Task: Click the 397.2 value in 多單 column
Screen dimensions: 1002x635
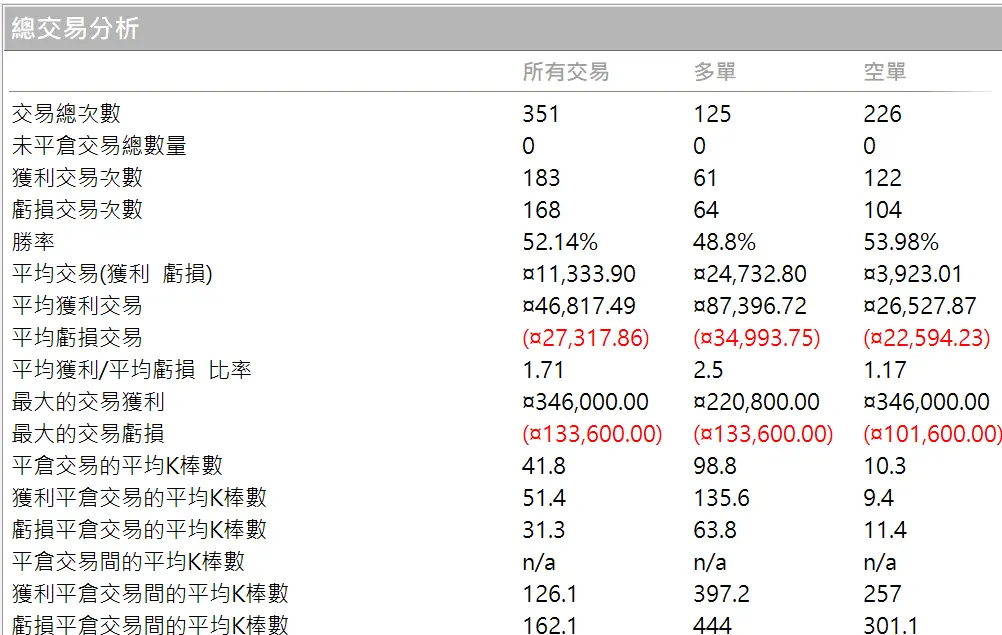Action: click(x=721, y=594)
